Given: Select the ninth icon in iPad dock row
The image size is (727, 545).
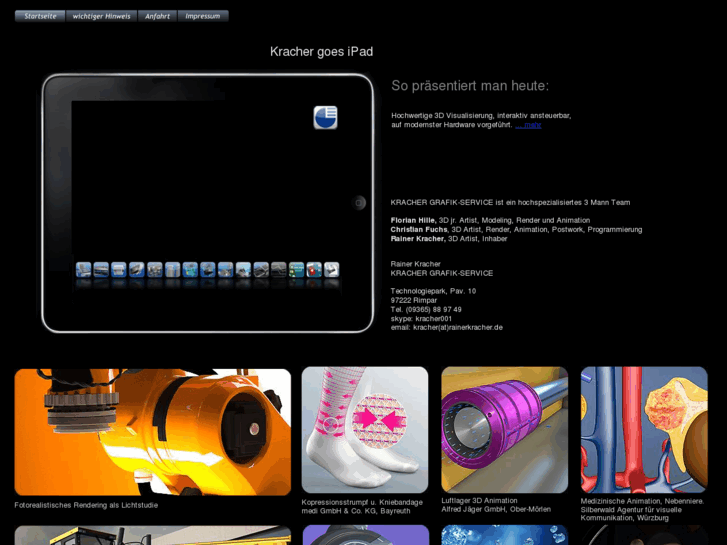Looking at the screenshot, I should point(225,269).
